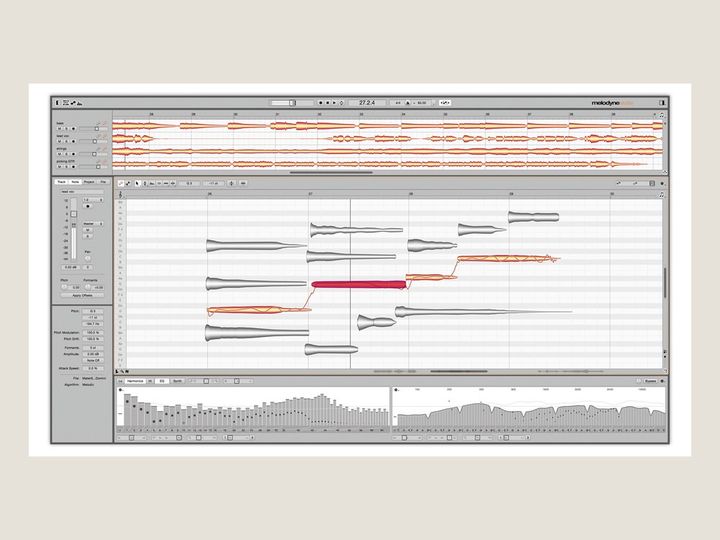720x540 pixels.
Task: Toggle the left info pane icon
Action: click(57, 103)
